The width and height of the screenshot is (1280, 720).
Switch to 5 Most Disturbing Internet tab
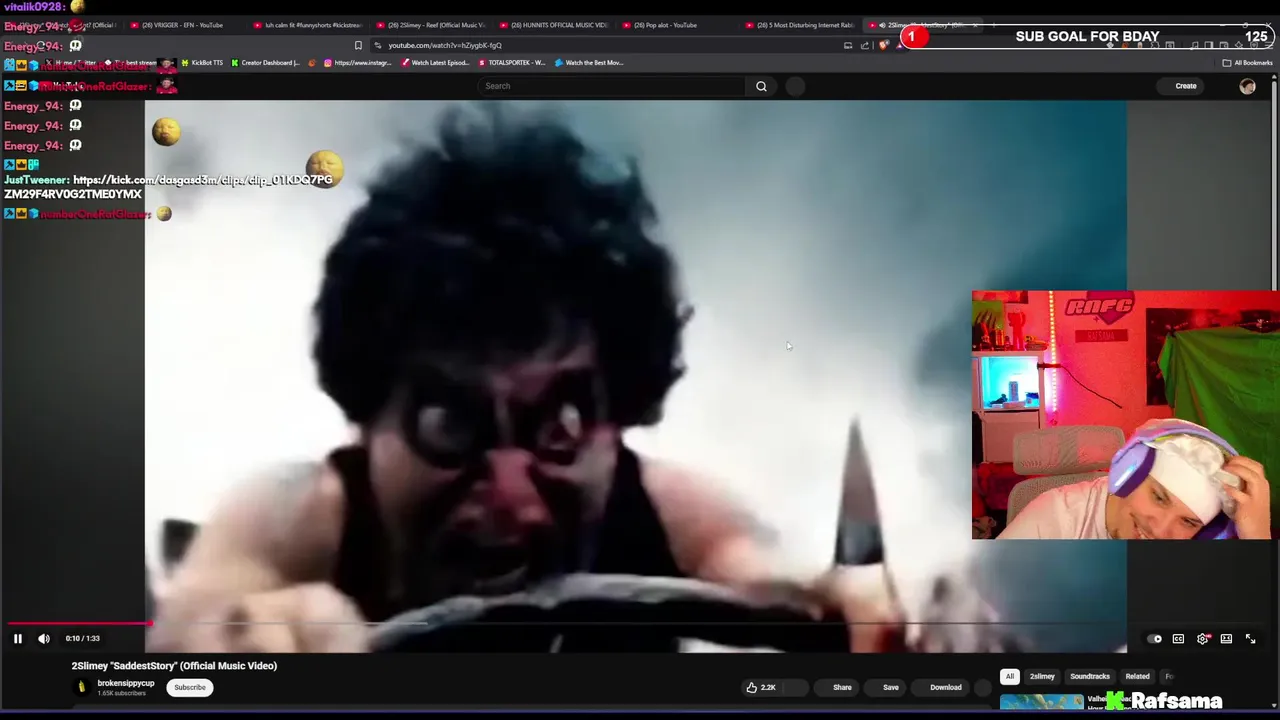click(800, 25)
